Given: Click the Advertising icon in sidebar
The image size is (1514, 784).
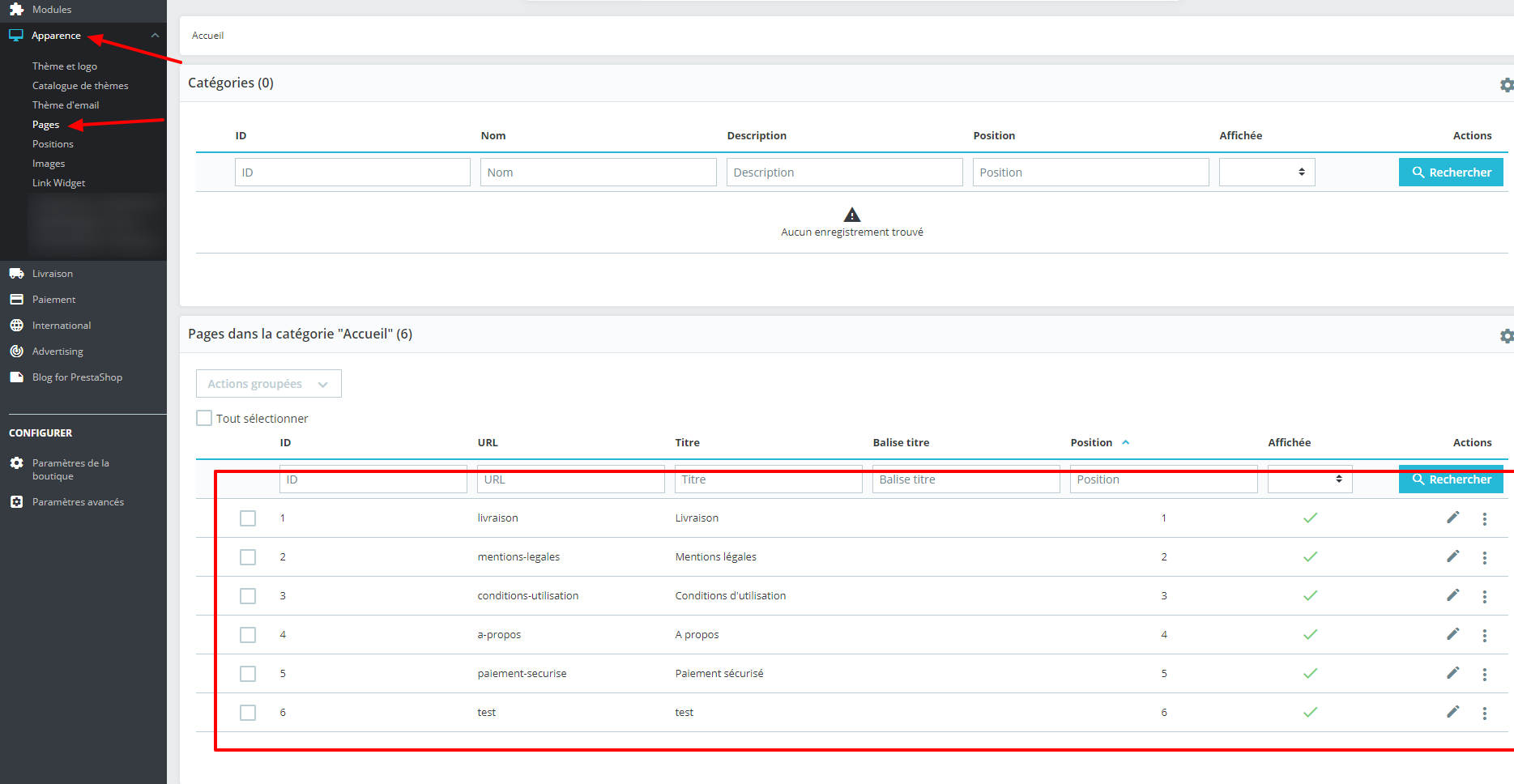Looking at the screenshot, I should click(x=16, y=352).
